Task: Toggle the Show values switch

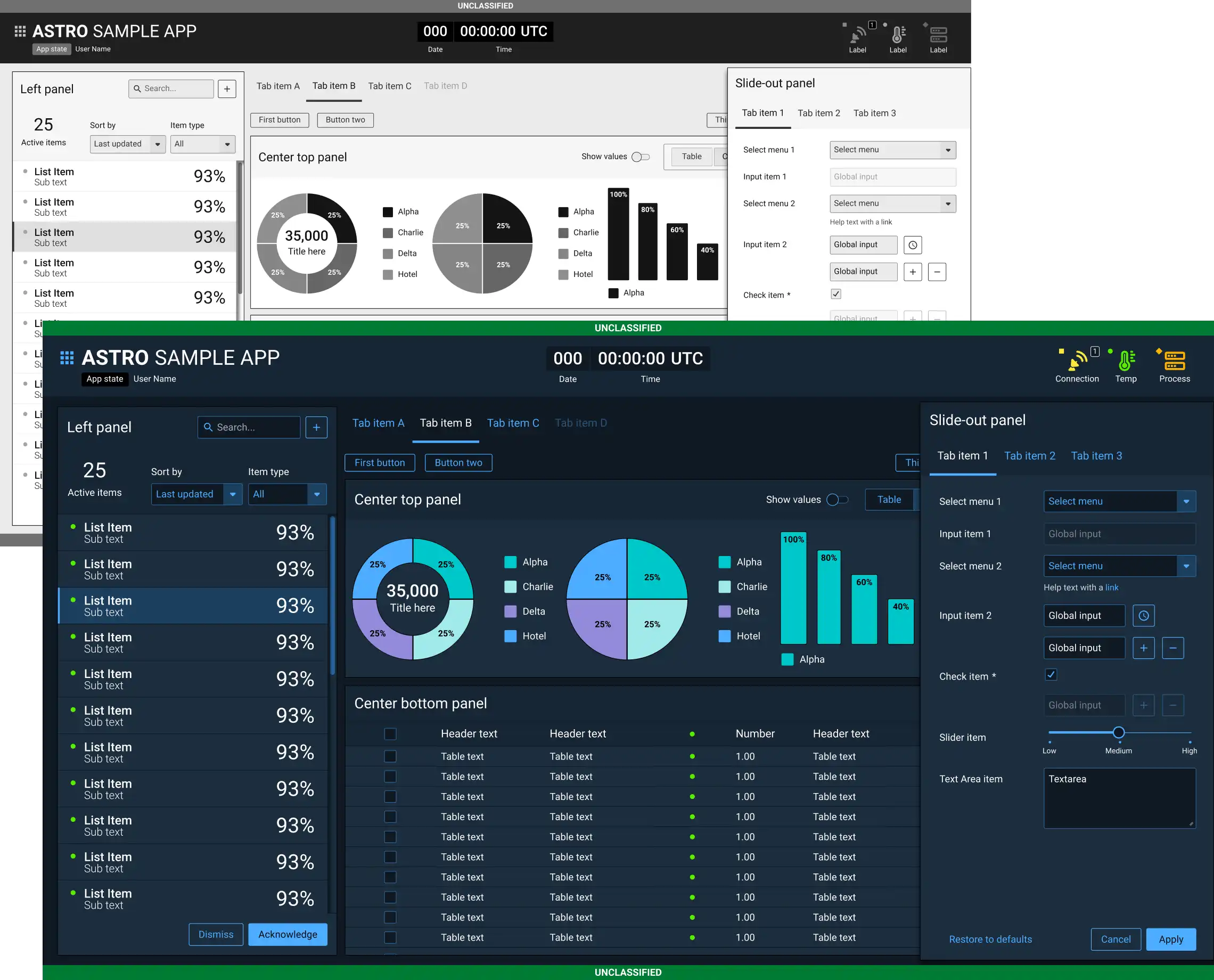Action: point(838,500)
